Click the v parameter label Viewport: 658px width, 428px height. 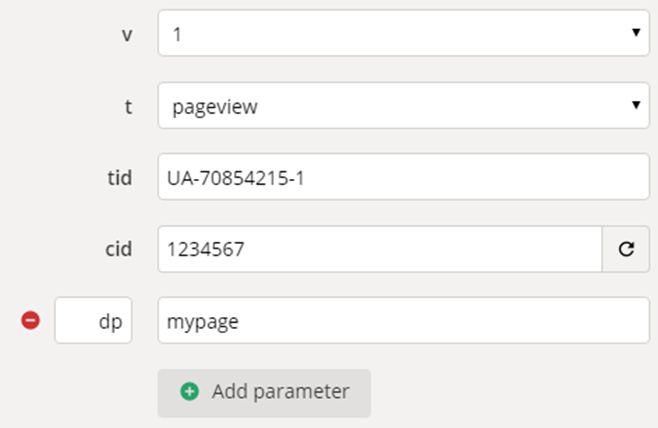(125, 33)
